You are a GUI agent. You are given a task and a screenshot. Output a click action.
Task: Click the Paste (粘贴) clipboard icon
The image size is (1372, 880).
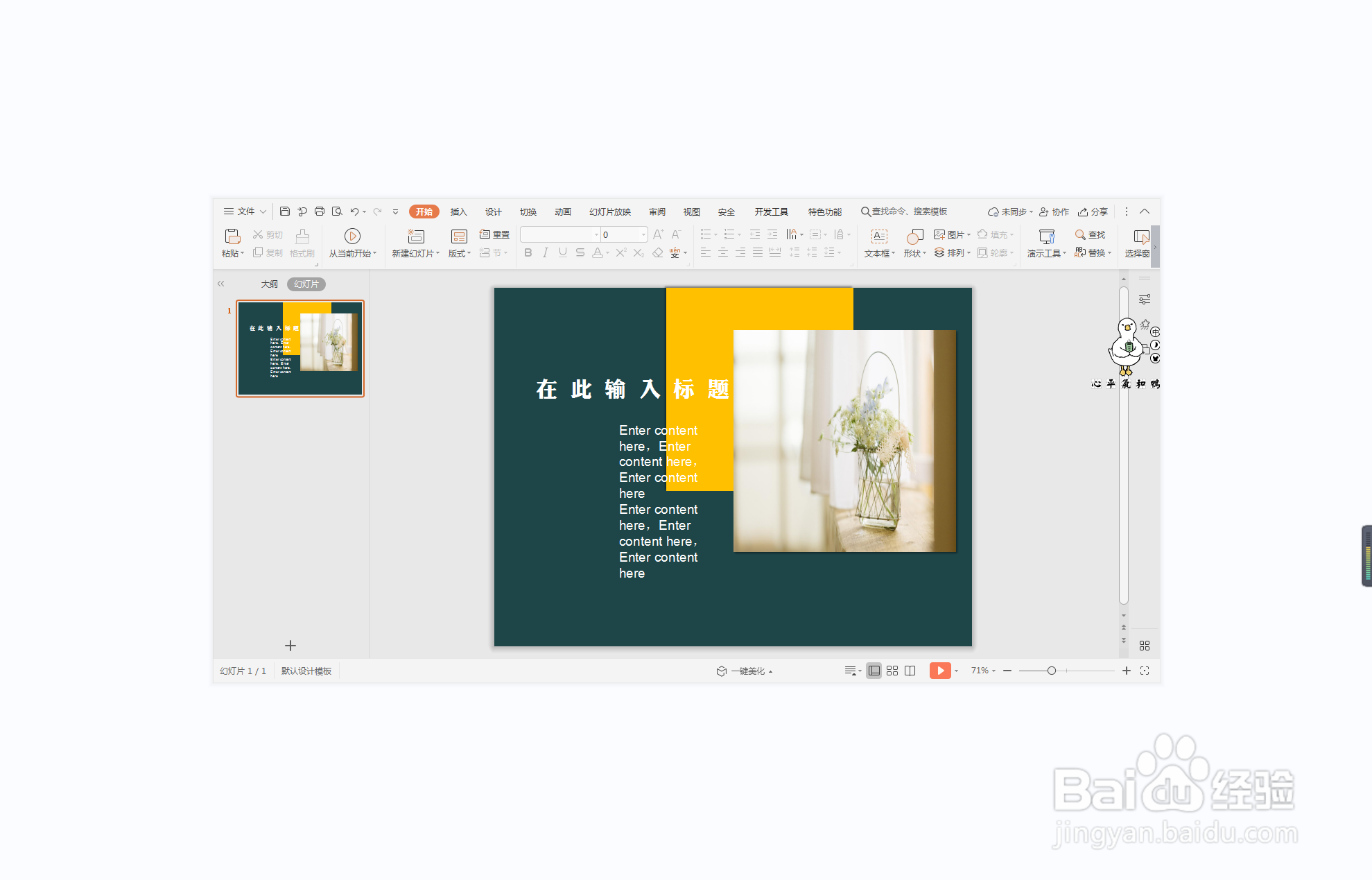[232, 236]
